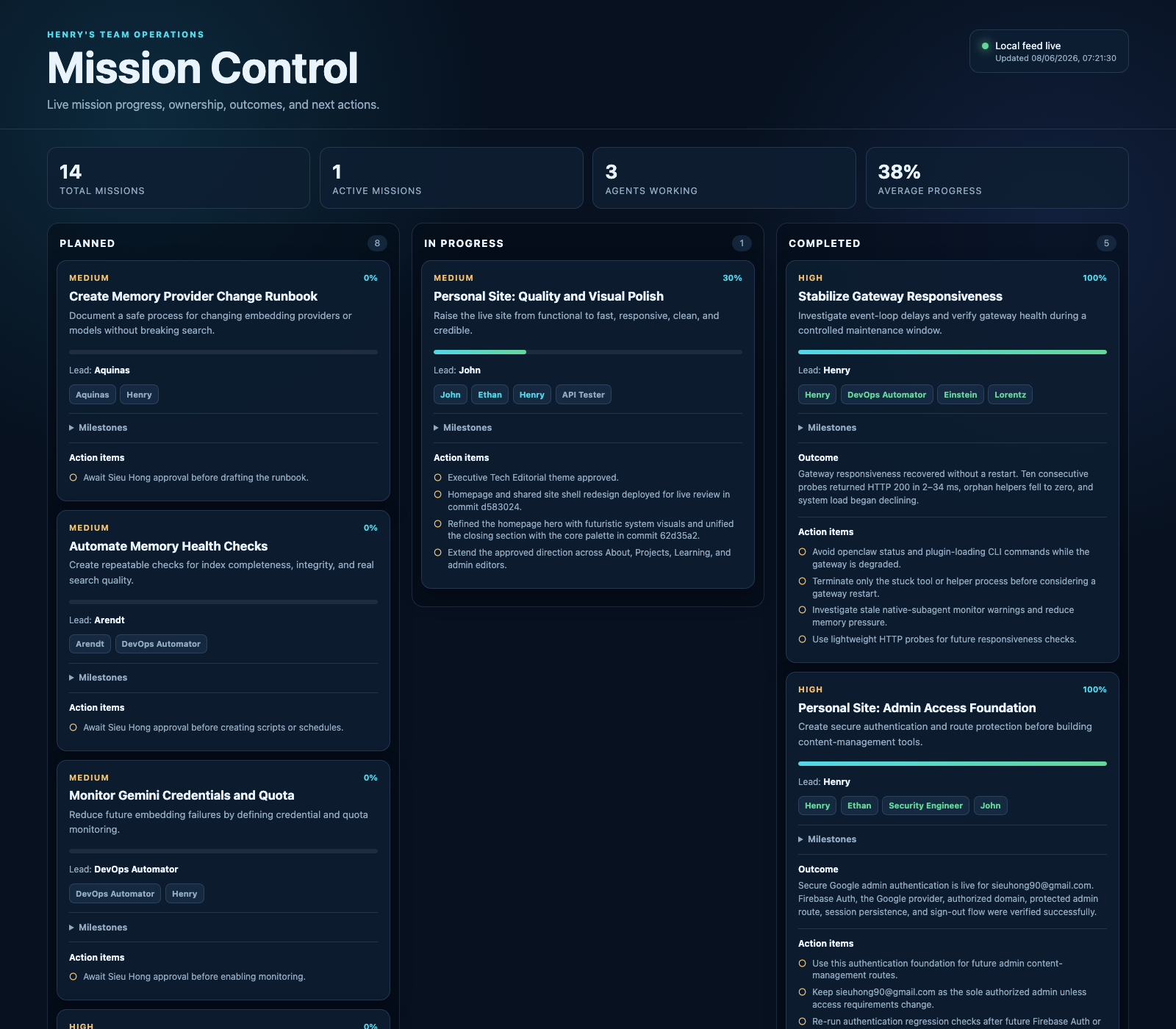The width and height of the screenshot is (1176, 1029).
Task: Click the Planned column count badge 8
Action: 377,243
